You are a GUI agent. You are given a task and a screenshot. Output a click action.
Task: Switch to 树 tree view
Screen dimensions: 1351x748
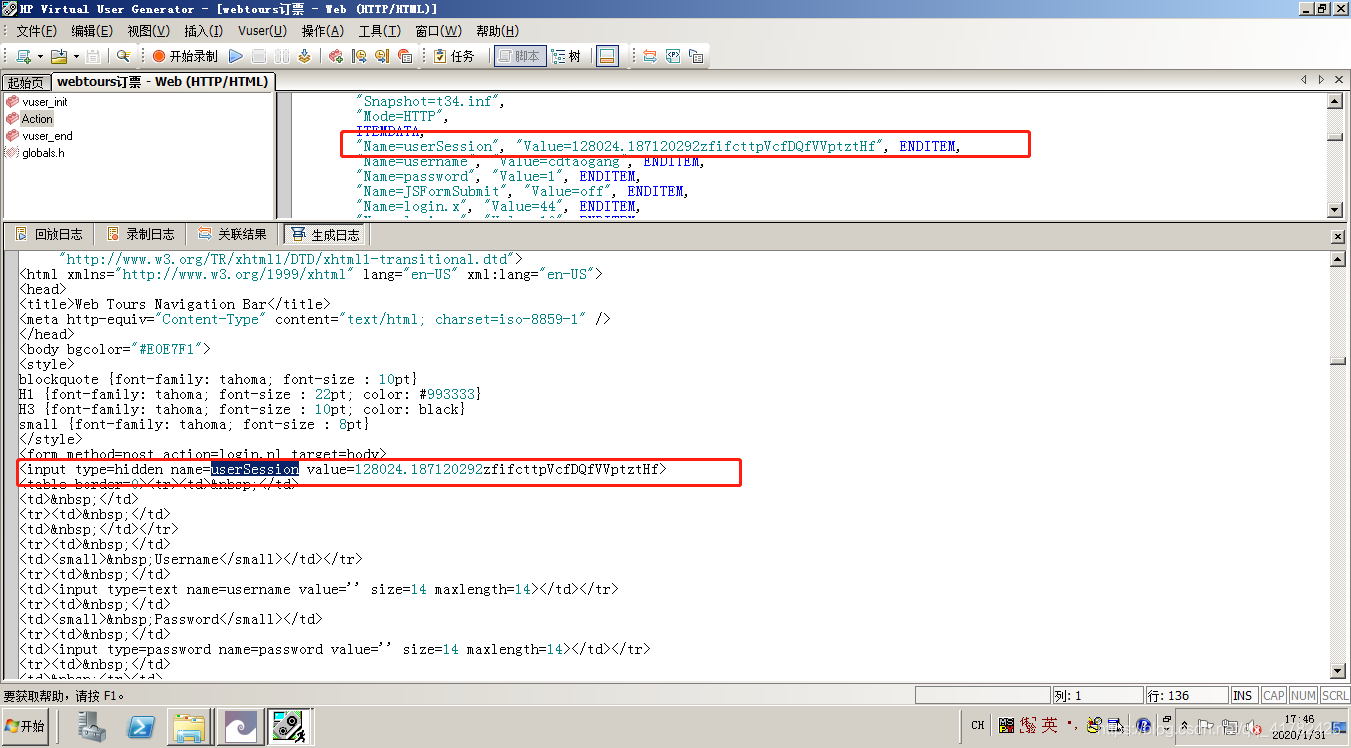567,56
